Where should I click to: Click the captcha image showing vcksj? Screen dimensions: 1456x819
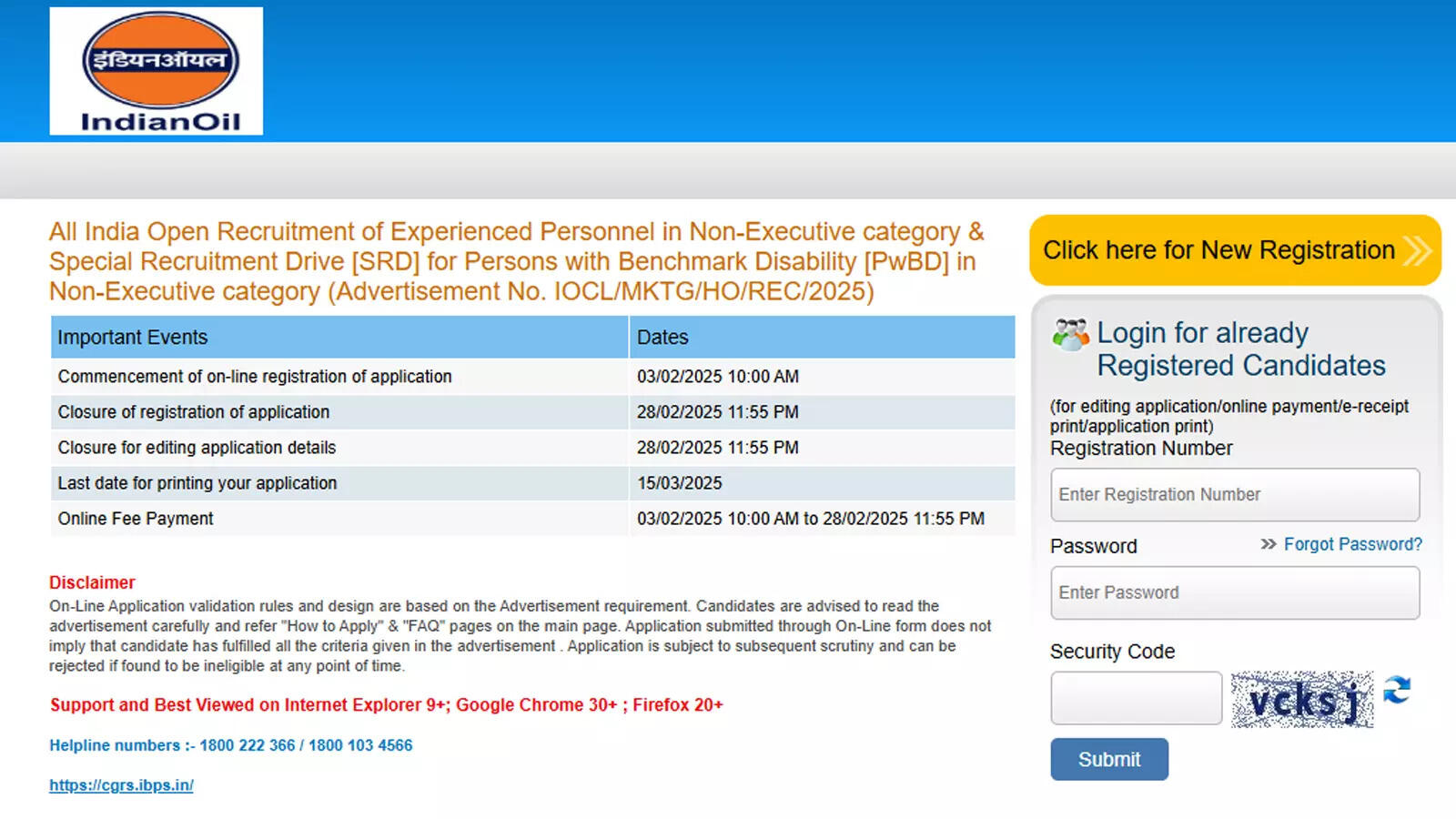click(x=1301, y=699)
